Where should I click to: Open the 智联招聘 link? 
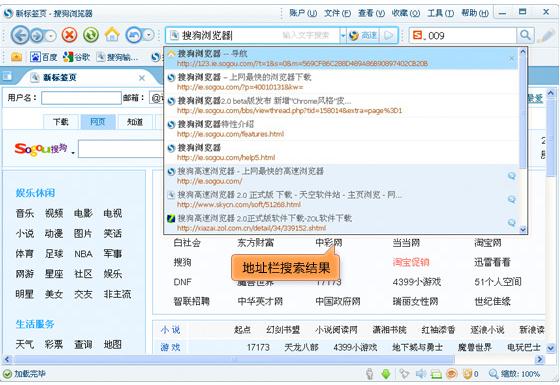pos(191,301)
